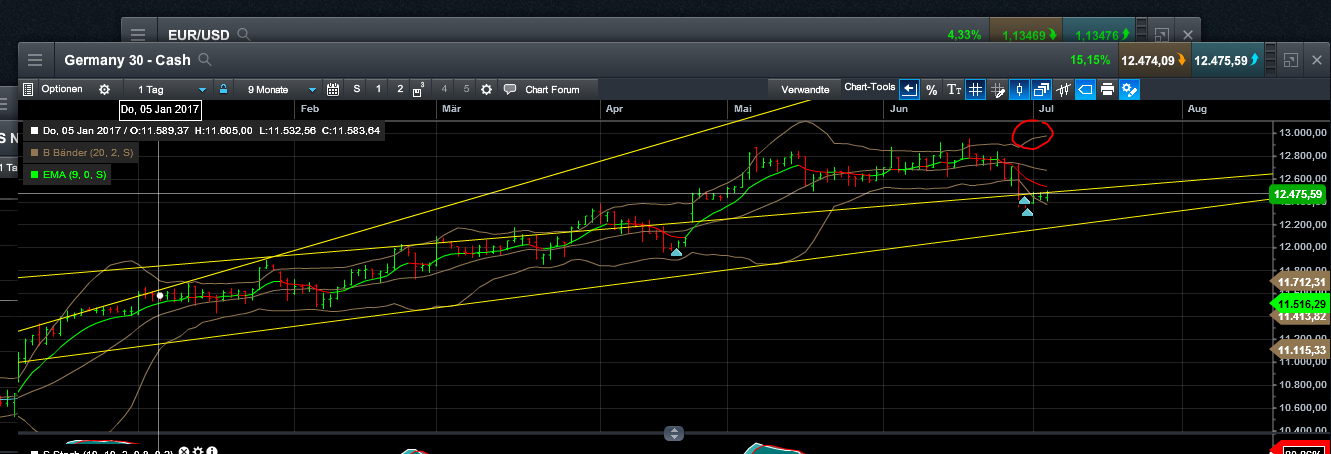Click the Mär label on time axis
Image resolution: width=1331 pixels, height=454 pixels.
point(450,108)
